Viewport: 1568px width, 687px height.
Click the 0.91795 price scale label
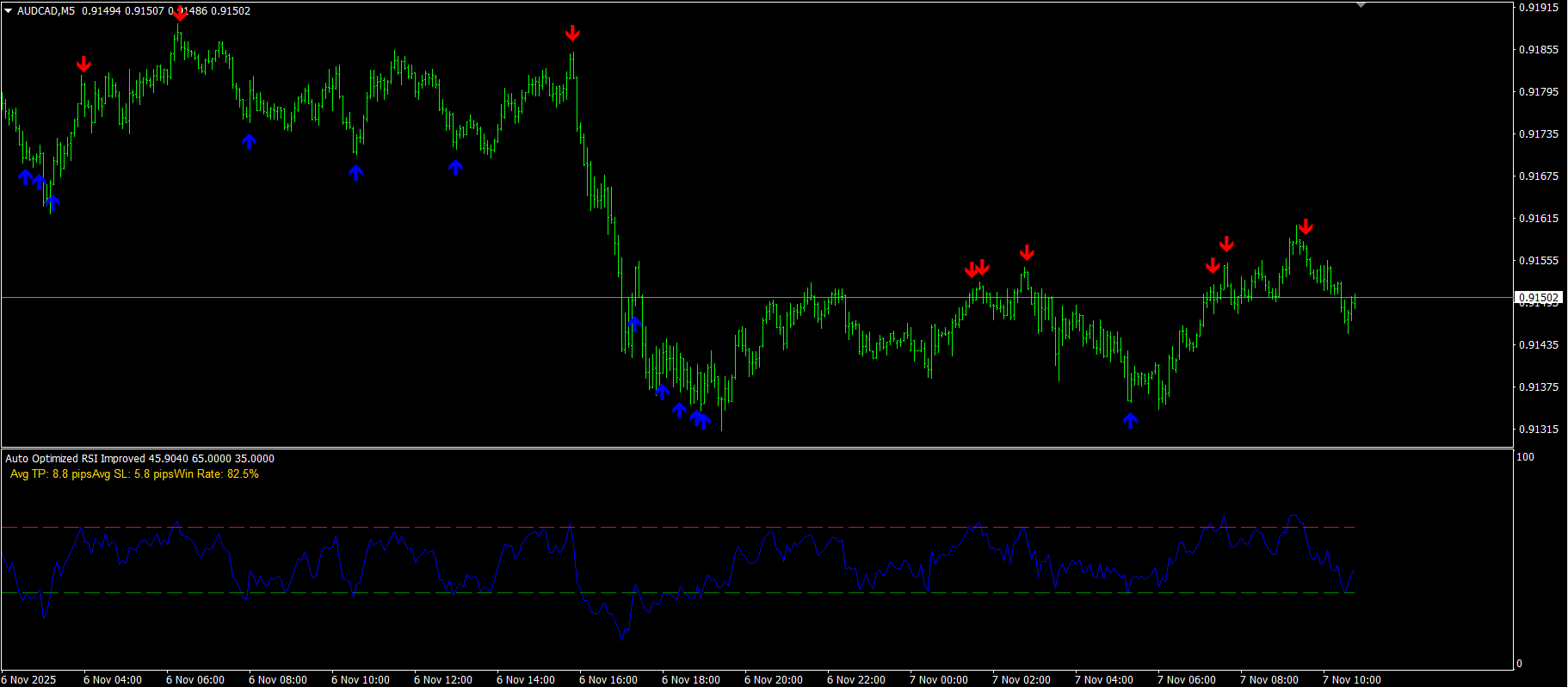[x=1539, y=91]
